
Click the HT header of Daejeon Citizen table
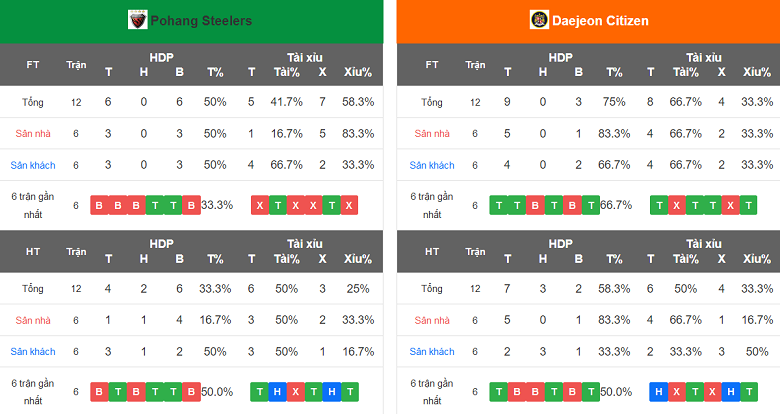click(432, 251)
